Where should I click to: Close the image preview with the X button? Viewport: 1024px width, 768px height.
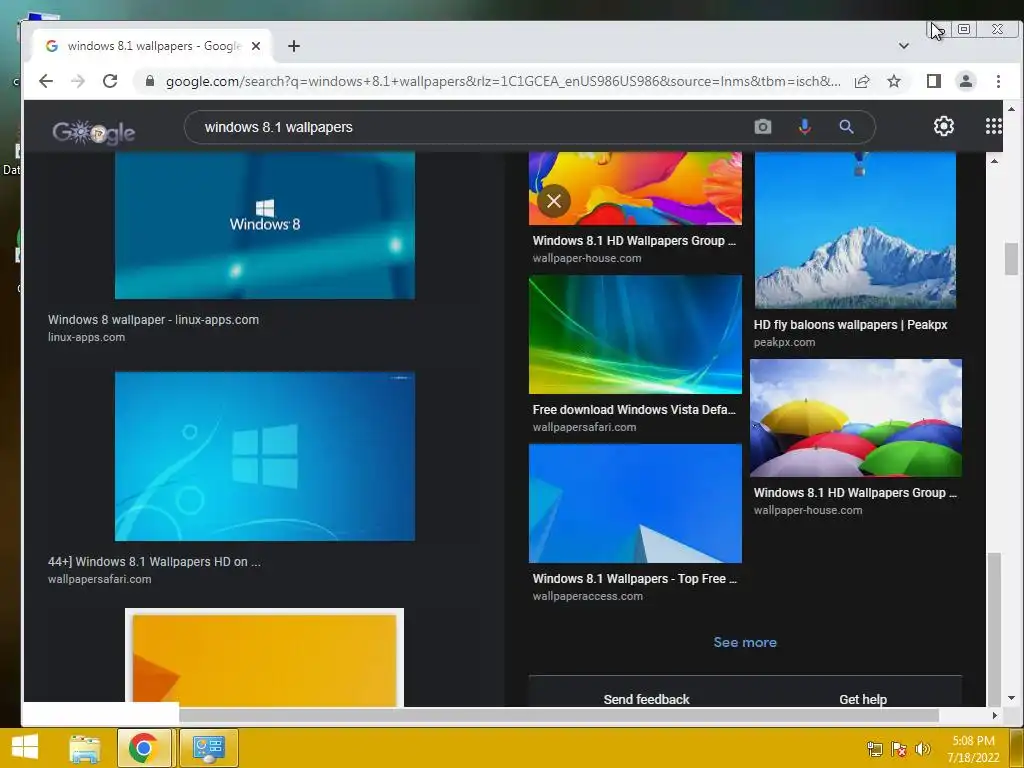[x=554, y=201]
